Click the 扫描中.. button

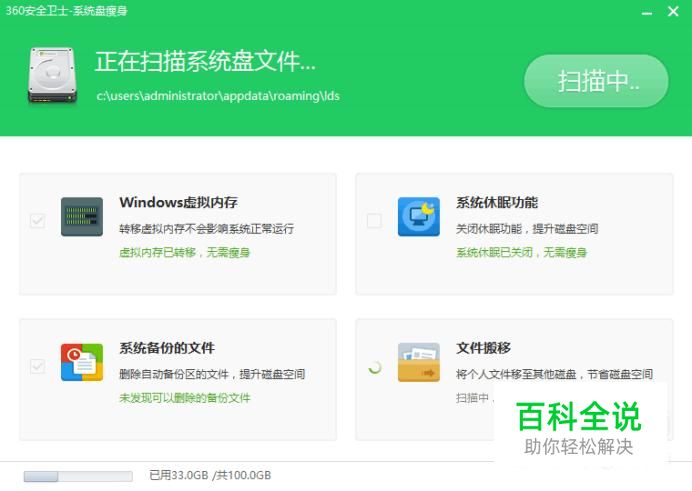tap(596, 81)
